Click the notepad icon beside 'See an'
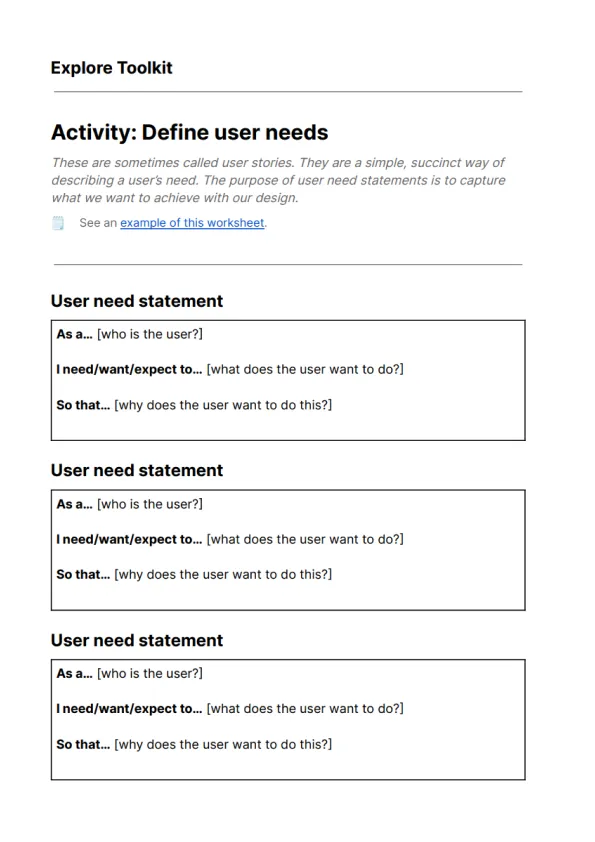 58,223
